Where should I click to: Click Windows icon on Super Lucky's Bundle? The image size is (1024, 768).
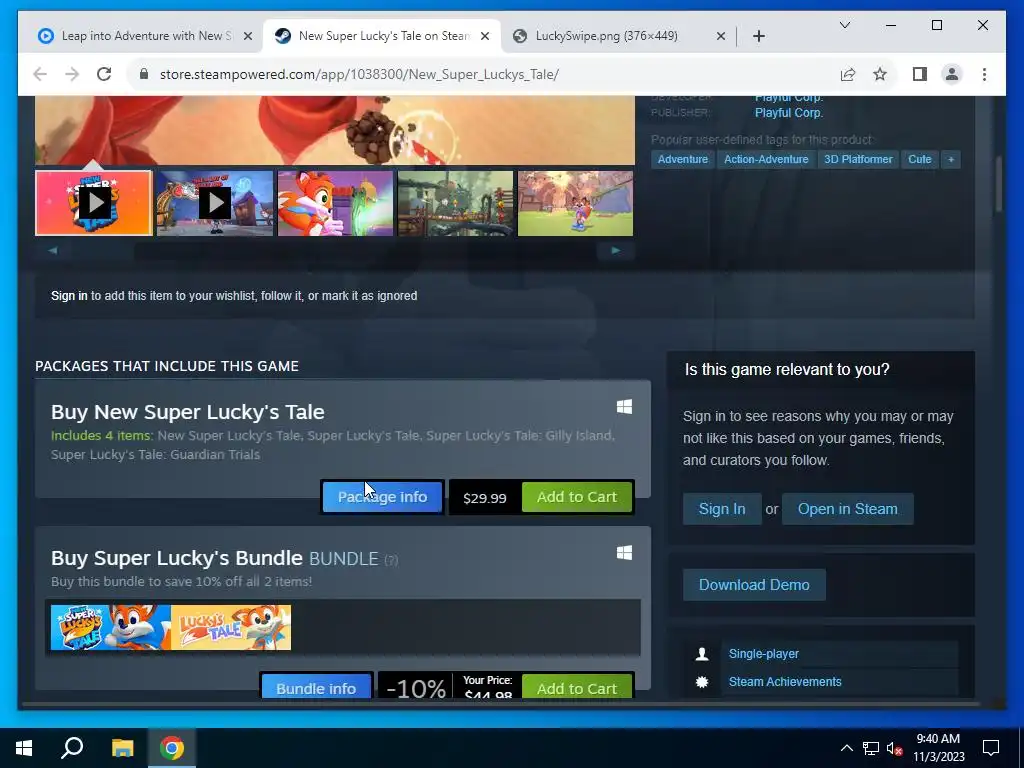click(624, 553)
